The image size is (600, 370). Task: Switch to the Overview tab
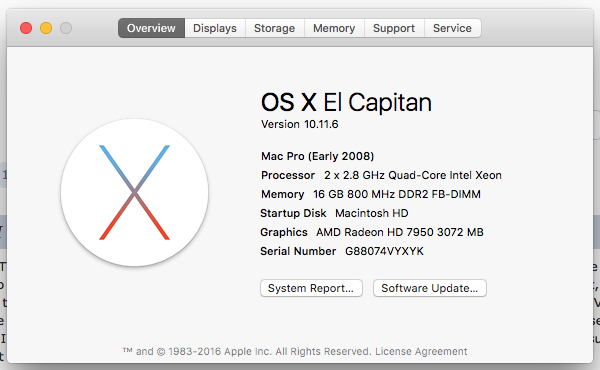pyautogui.click(x=152, y=28)
